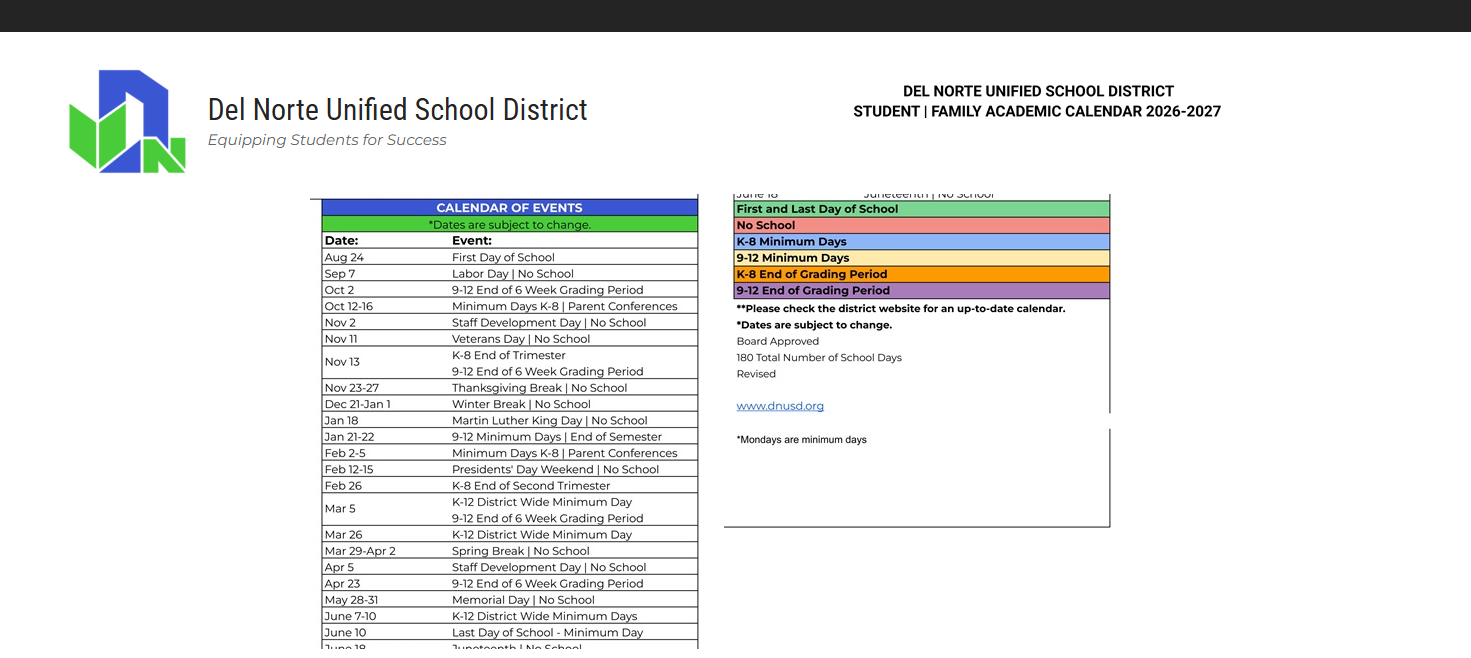Click 'K-8 End of Trimester' event
1471x658 pixels.
click(509, 355)
